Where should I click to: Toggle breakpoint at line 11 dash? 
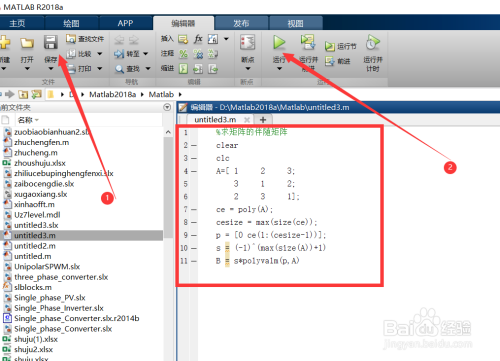194,261
